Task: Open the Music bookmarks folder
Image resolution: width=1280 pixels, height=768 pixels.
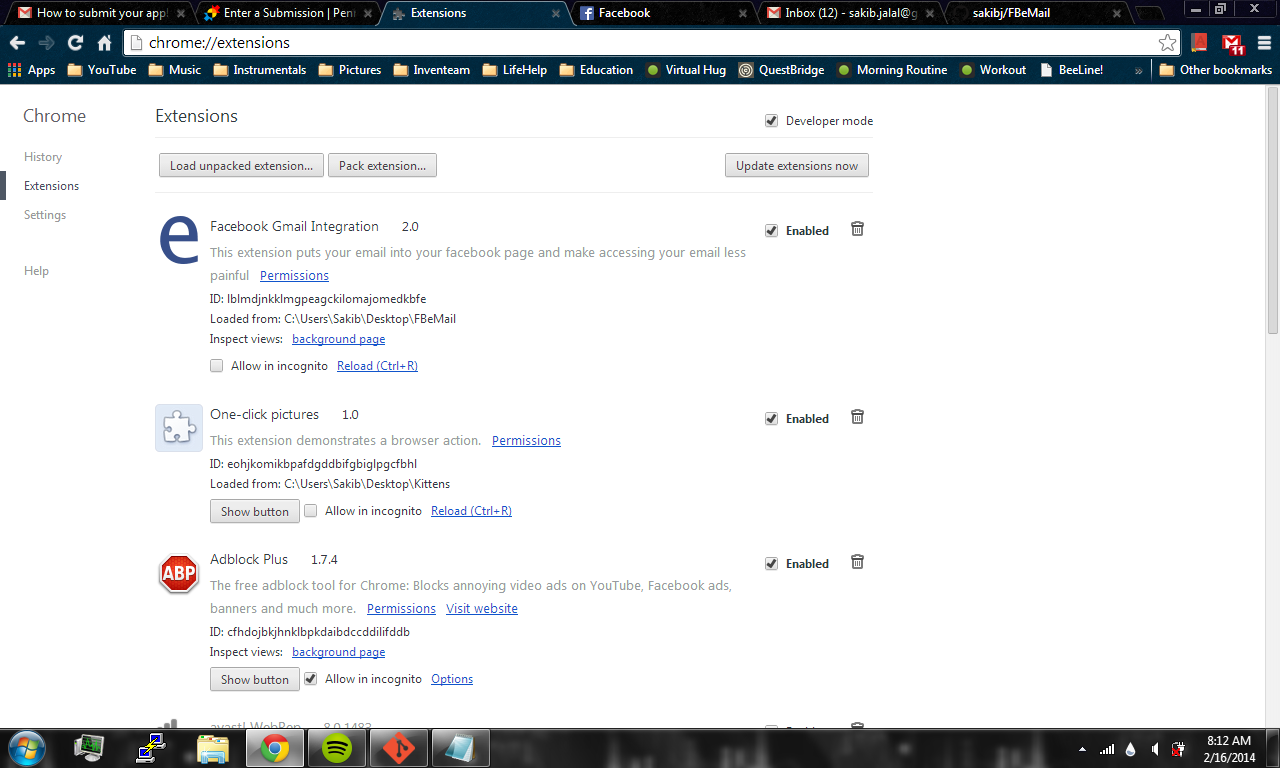Action: [x=175, y=70]
